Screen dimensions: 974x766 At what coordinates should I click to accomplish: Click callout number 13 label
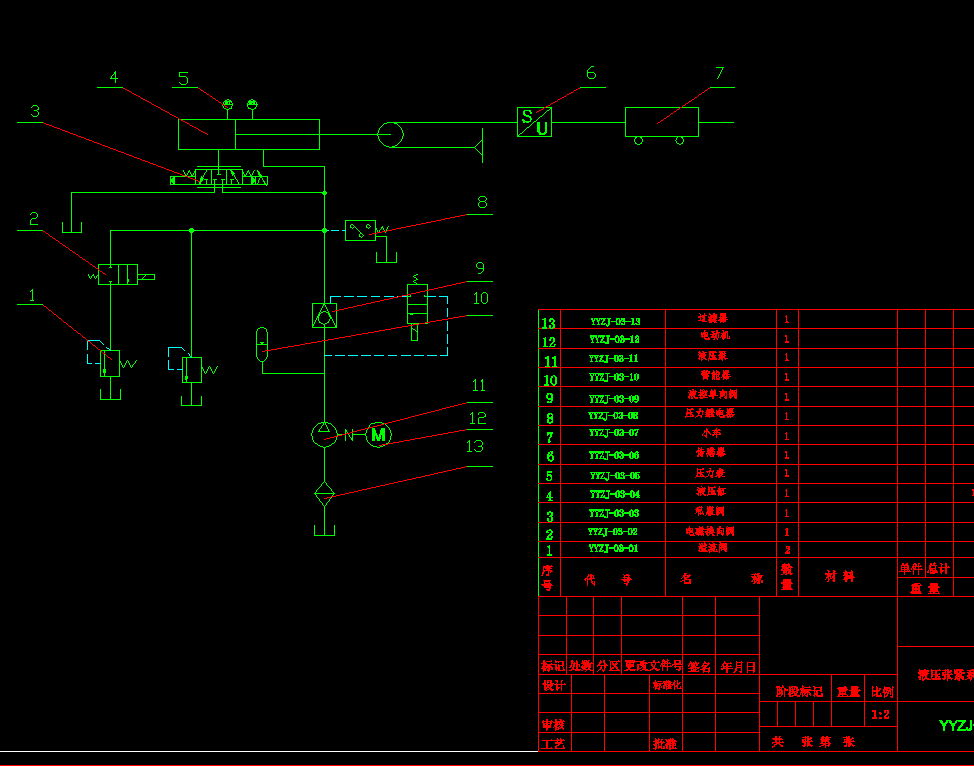coord(475,446)
